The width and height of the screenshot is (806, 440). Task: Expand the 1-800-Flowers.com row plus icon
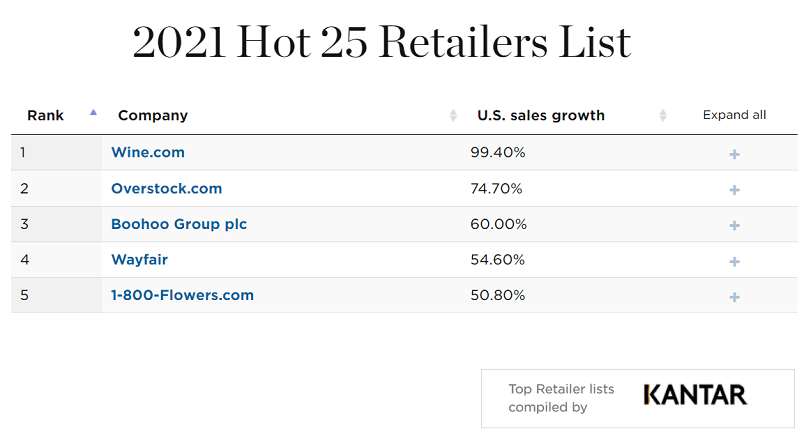(x=734, y=297)
